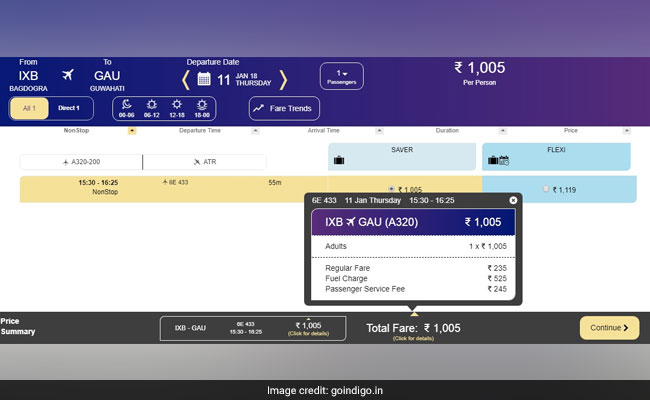Click the Continue button
The height and width of the screenshot is (400, 650).
pyautogui.click(x=609, y=328)
